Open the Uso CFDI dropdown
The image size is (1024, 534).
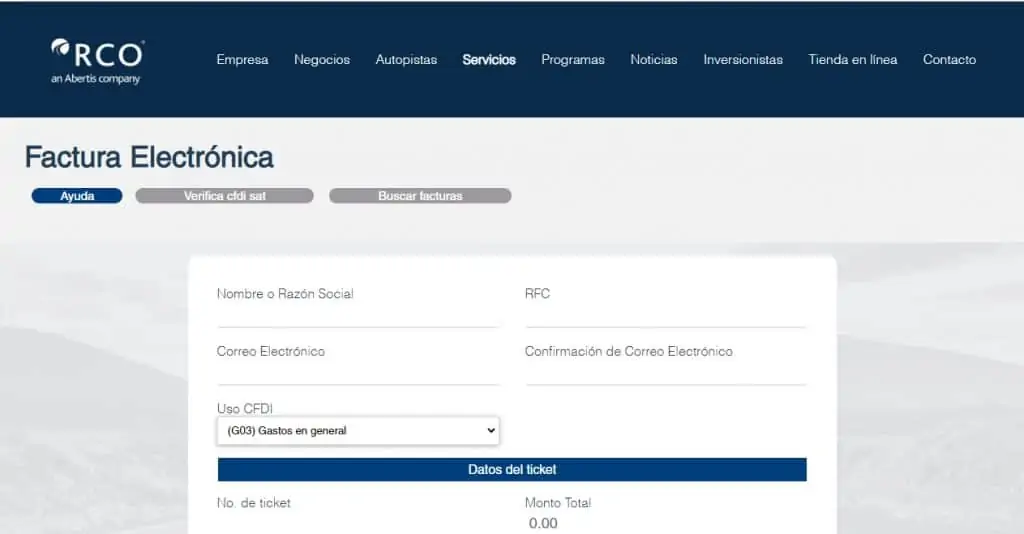click(359, 431)
